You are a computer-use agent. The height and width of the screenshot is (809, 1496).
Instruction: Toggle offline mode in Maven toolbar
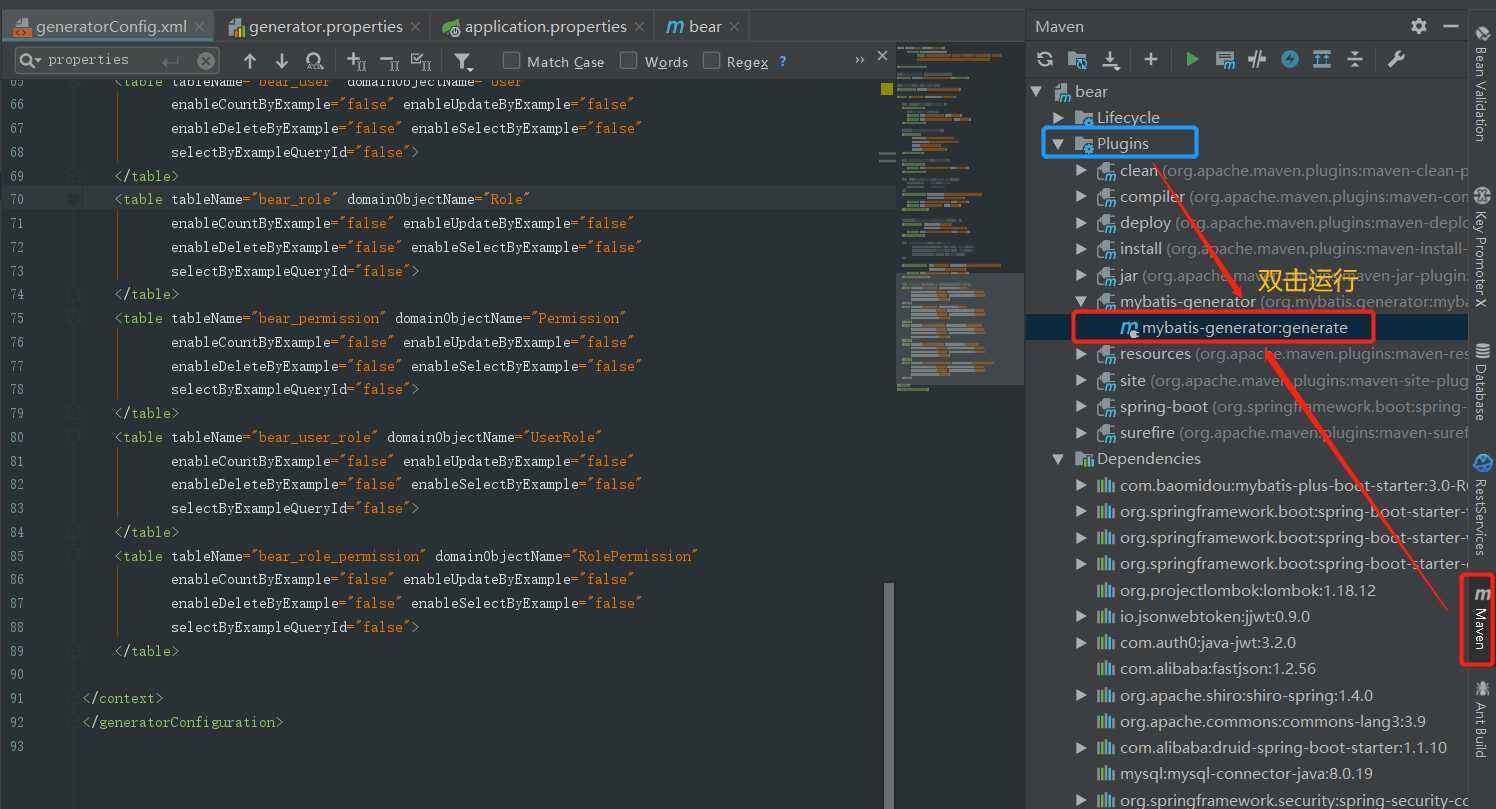coord(1257,60)
